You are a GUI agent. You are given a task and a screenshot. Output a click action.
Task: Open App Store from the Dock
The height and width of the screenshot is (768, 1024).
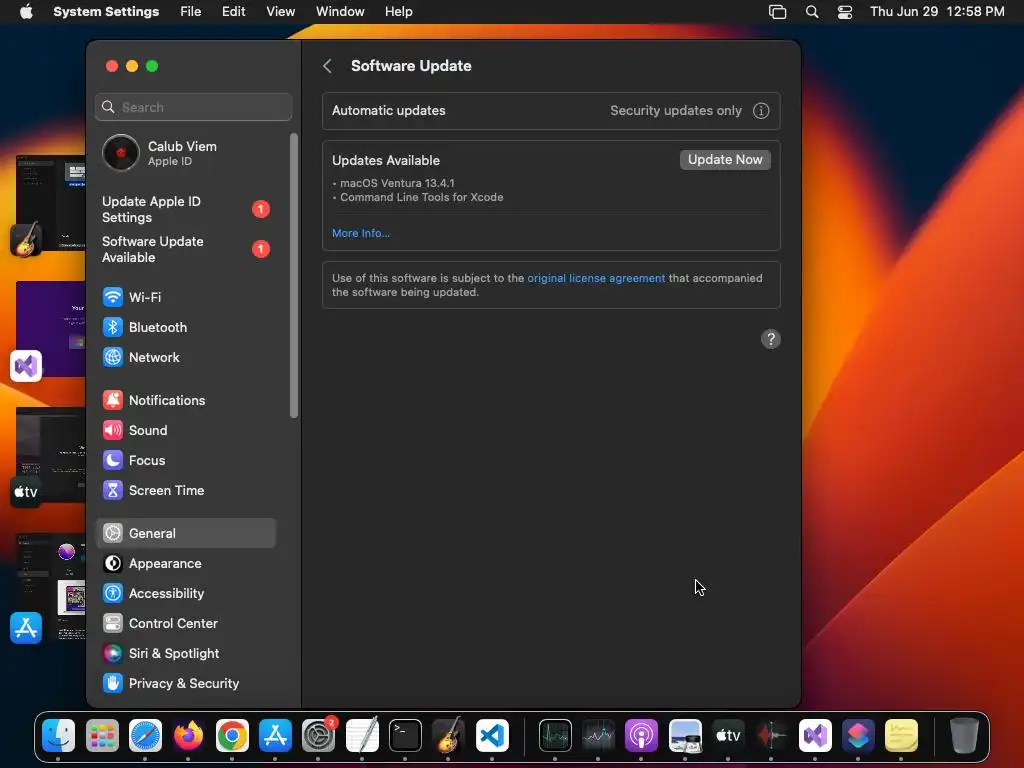point(275,735)
